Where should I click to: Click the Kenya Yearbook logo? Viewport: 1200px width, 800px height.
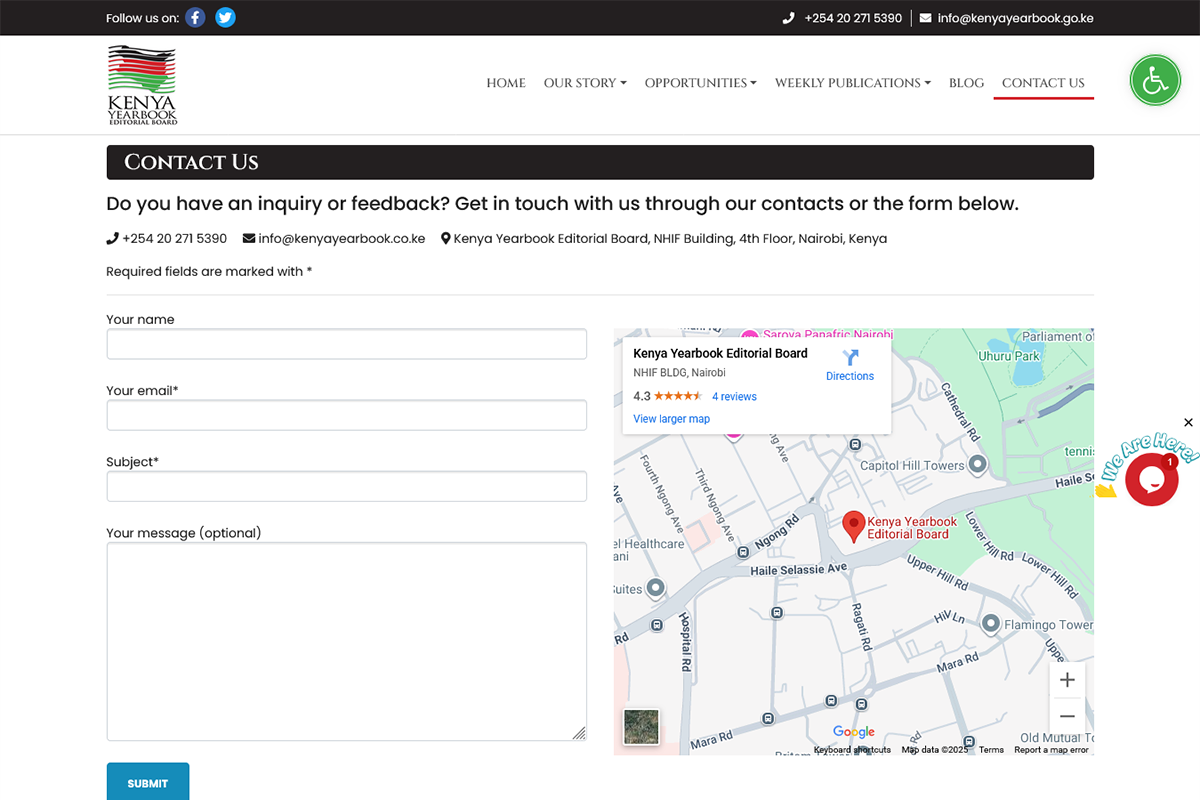[142, 85]
